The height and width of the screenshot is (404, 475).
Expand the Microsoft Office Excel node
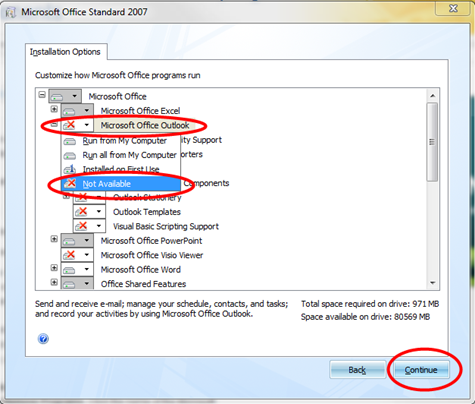point(54,109)
